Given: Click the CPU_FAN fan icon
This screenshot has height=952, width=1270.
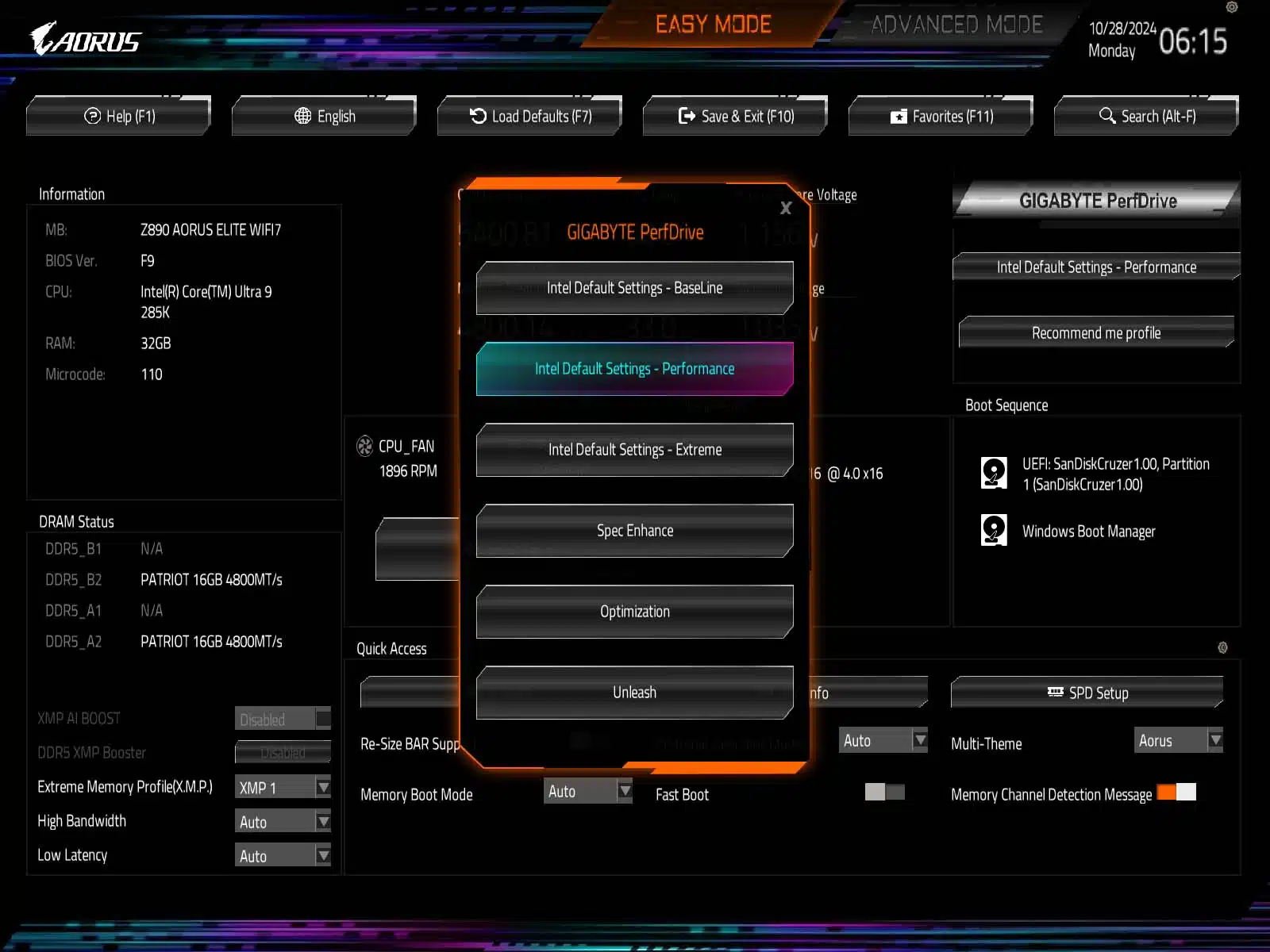Looking at the screenshot, I should 364,446.
